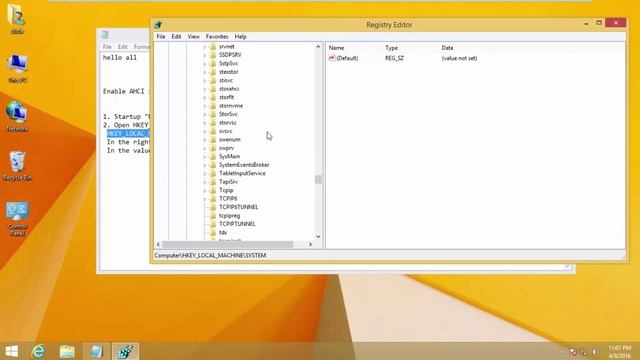This screenshot has height=360, width=640.
Task: Select the srvnet folder icon
Action: 213,47
